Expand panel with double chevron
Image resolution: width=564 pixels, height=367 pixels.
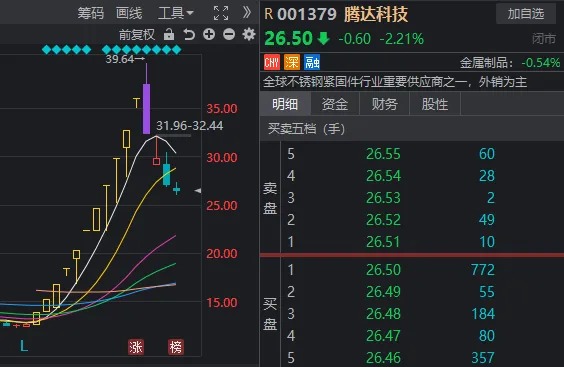point(246,13)
